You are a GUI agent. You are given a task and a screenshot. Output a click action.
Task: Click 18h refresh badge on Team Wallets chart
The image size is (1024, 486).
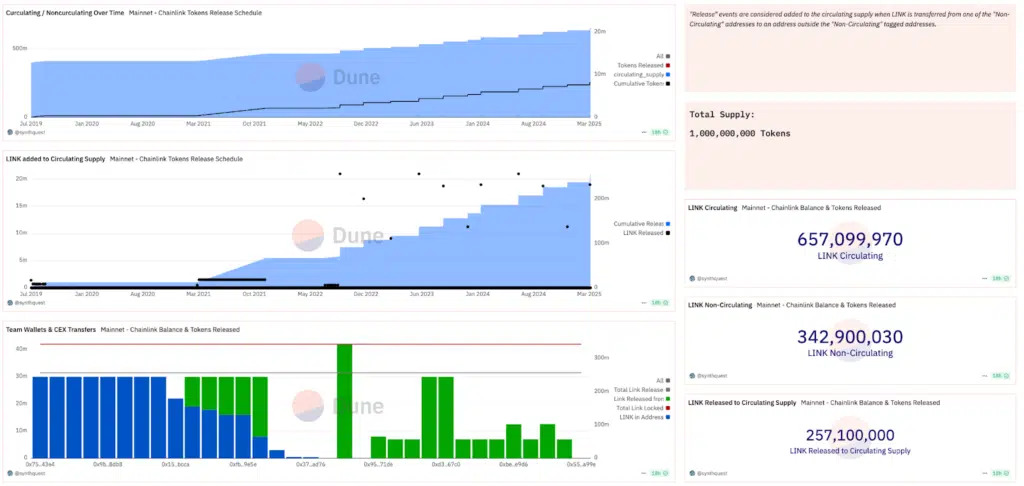[x=660, y=474]
